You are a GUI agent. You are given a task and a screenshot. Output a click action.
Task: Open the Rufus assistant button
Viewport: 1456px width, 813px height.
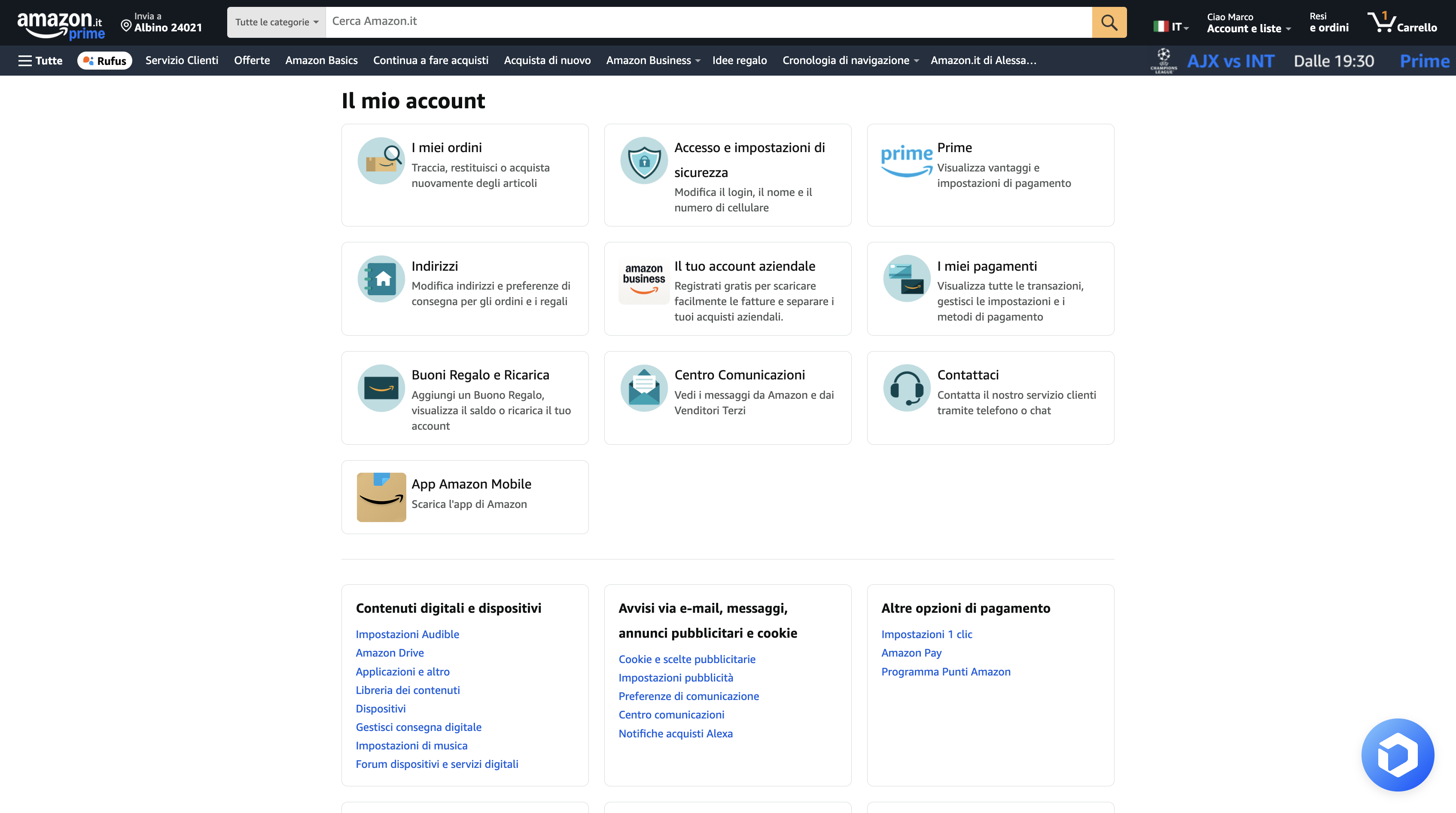104,61
